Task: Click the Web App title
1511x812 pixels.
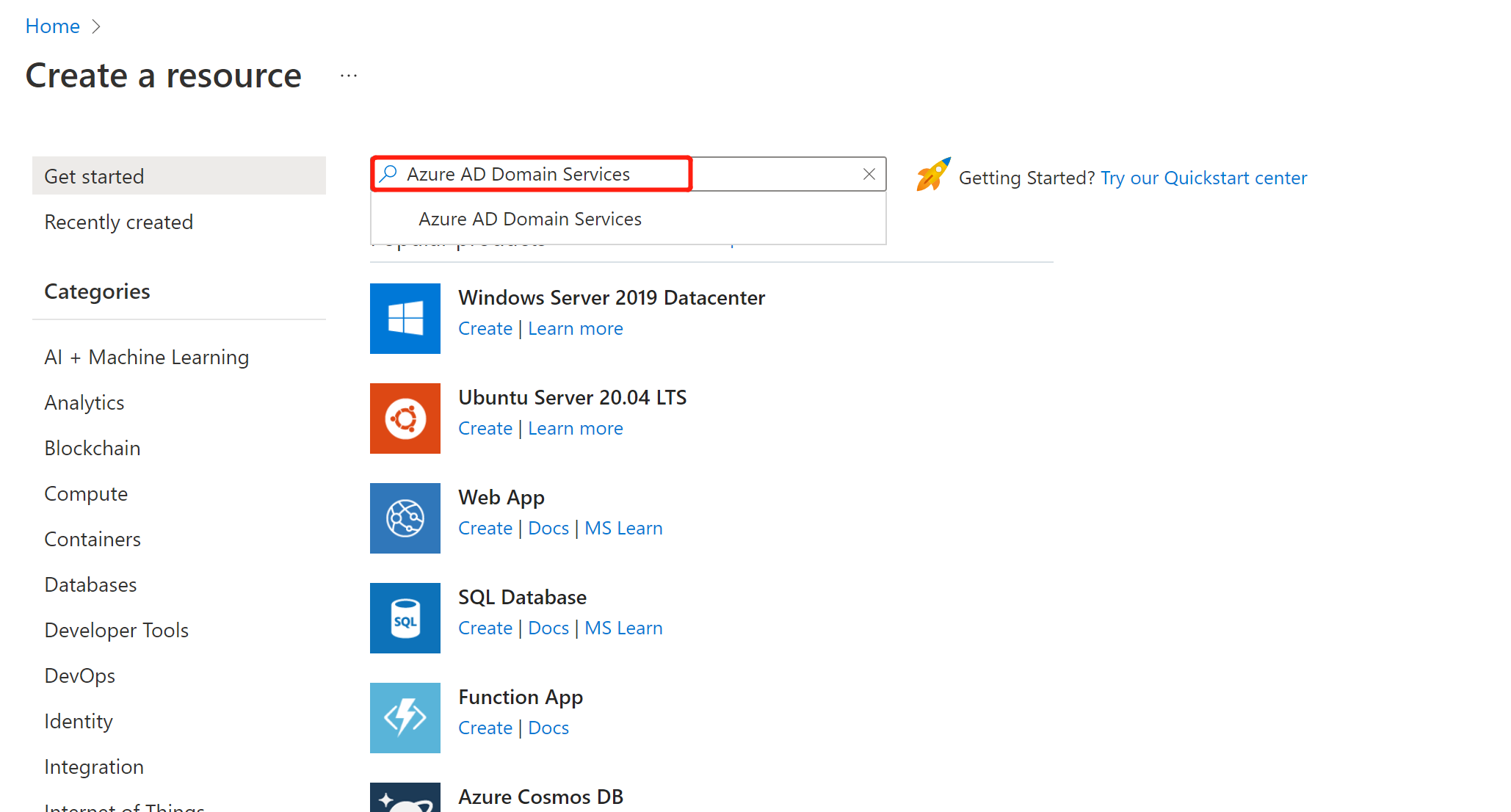Action: pyautogui.click(x=501, y=497)
